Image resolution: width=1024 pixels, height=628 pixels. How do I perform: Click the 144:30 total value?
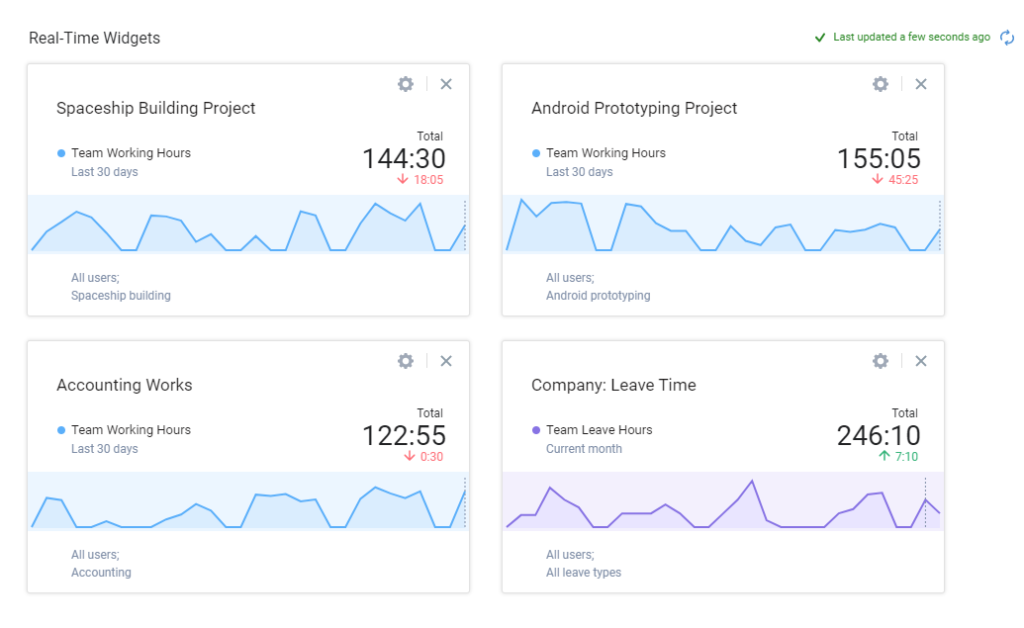pyautogui.click(x=404, y=158)
